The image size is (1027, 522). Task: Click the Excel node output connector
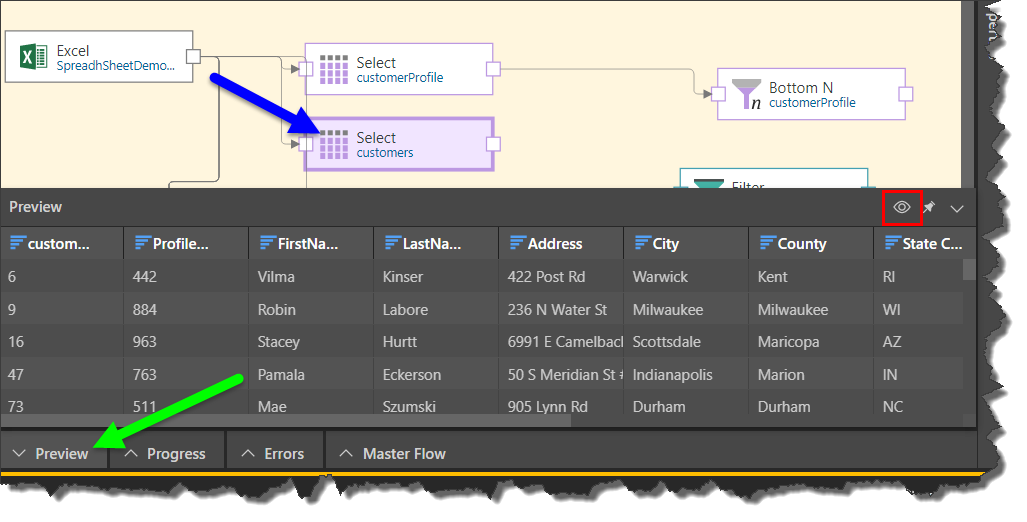pyautogui.click(x=194, y=56)
